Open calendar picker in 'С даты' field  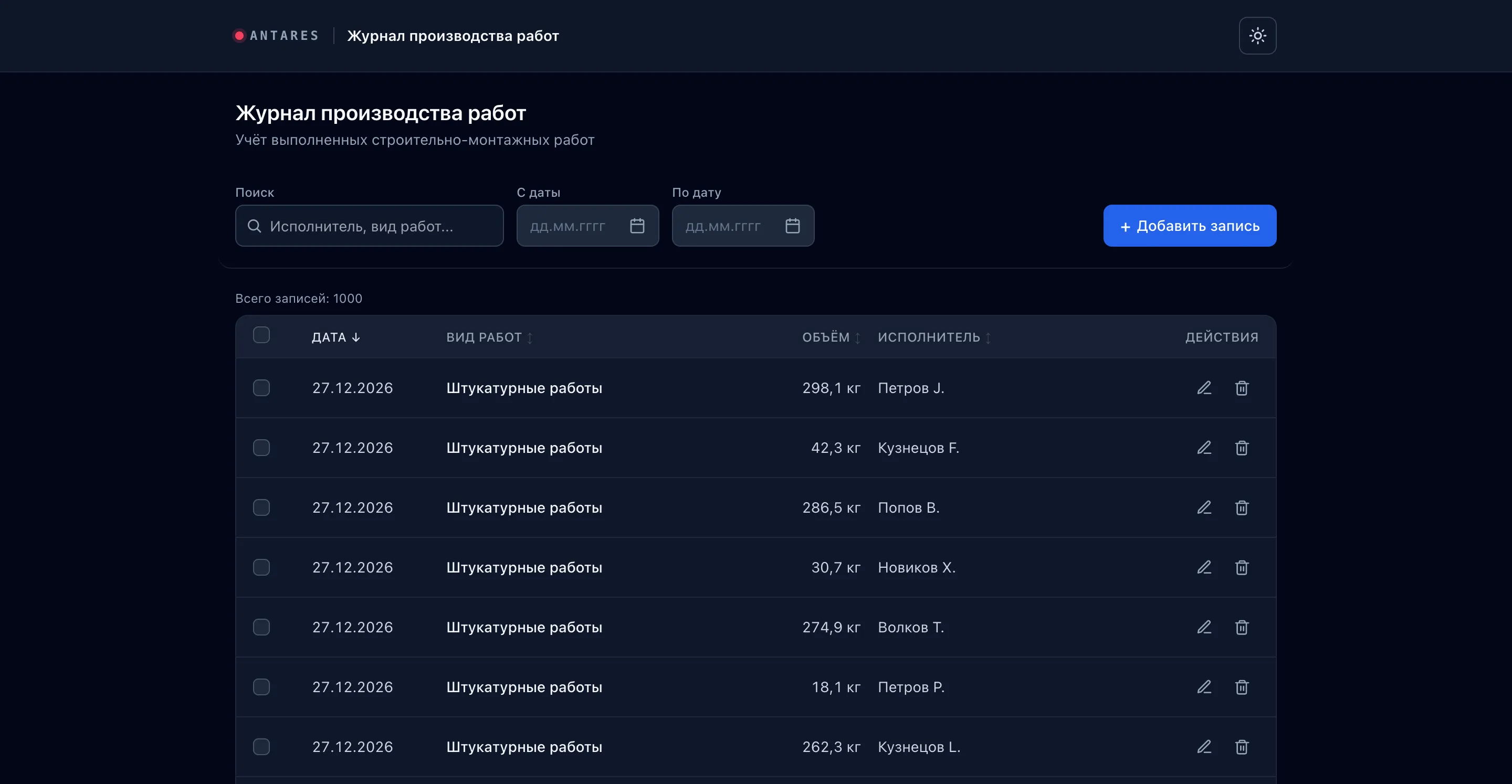coord(637,226)
